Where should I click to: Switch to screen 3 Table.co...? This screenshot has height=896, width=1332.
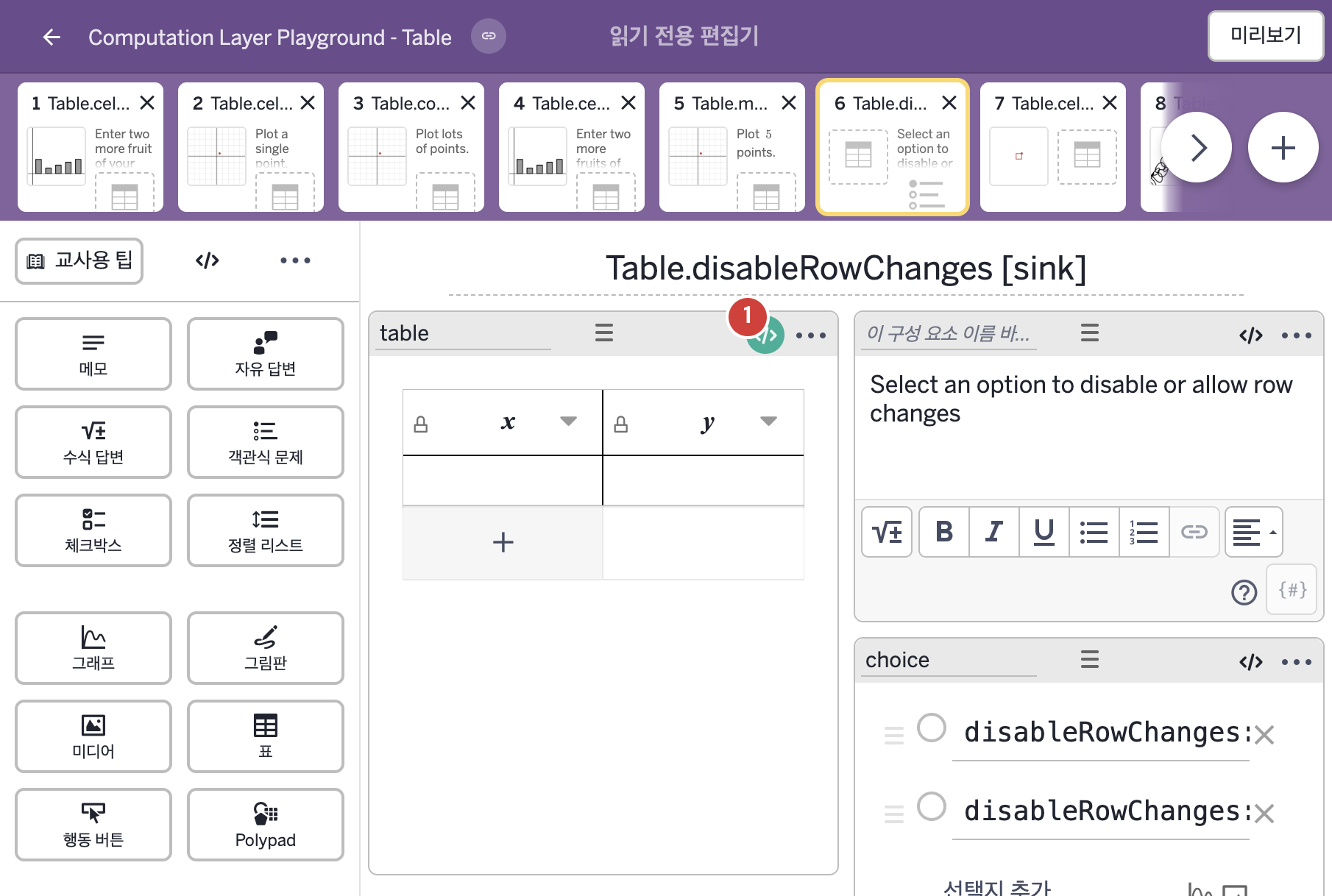point(411,147)
